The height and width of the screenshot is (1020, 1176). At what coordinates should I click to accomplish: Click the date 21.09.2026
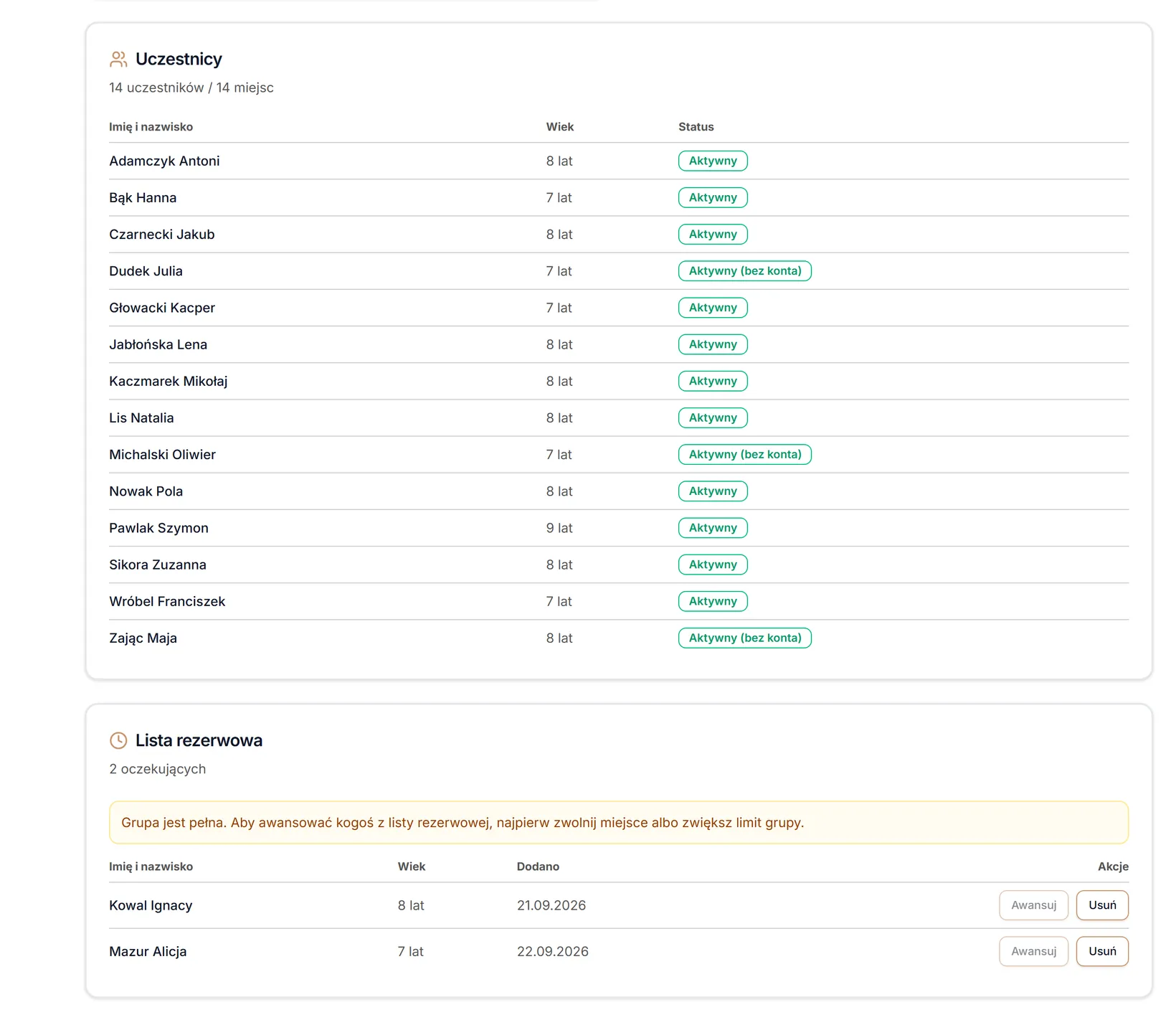tap(551, 905)
